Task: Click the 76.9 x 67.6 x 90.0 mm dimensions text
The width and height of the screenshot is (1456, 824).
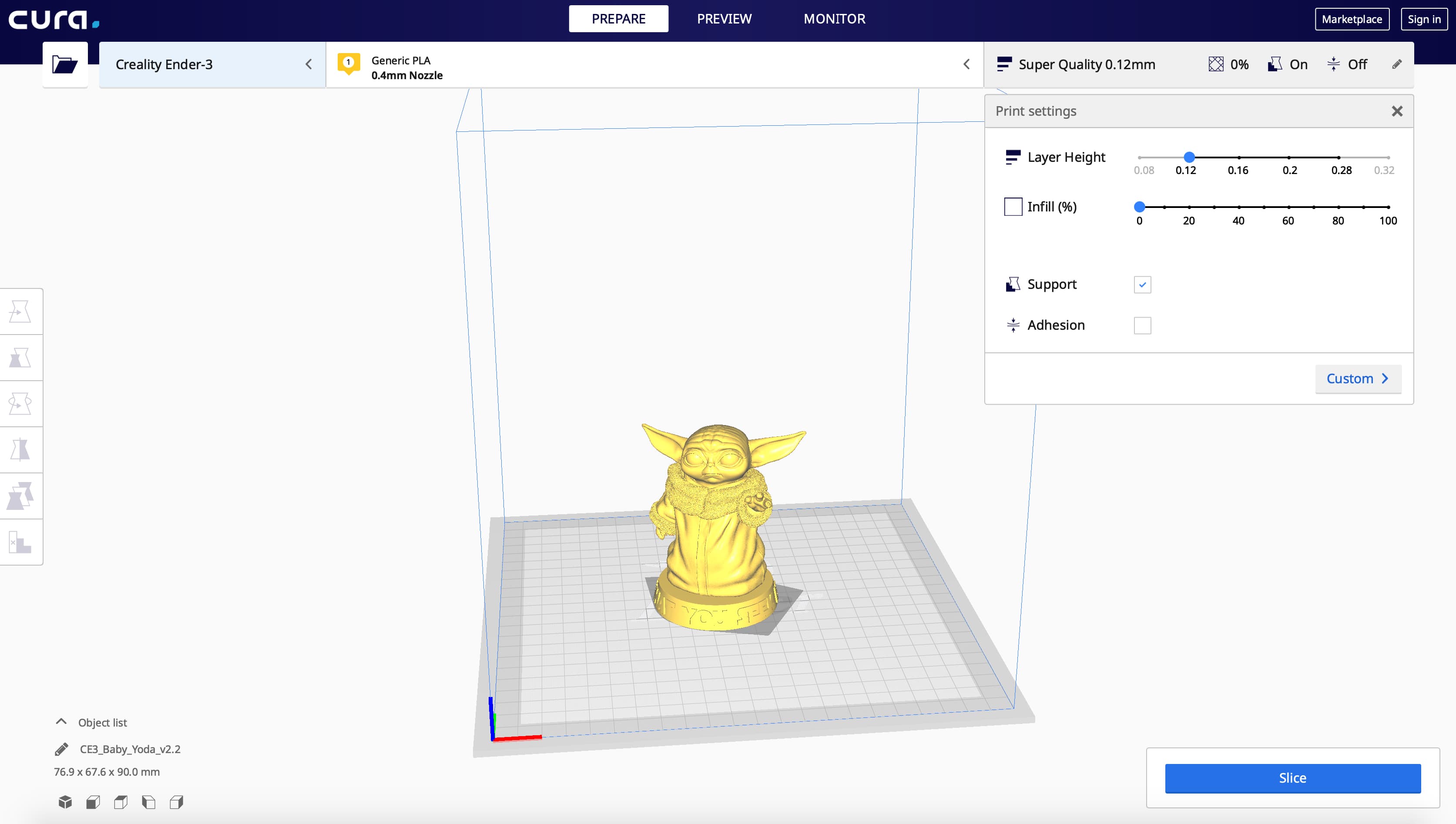Action: point(106,772)
